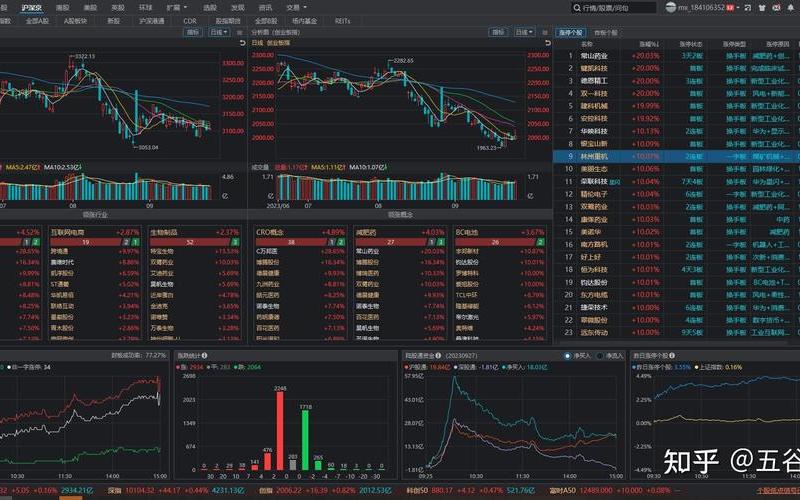
Task: Click the tall red 2248 bar
Action: 280,431
